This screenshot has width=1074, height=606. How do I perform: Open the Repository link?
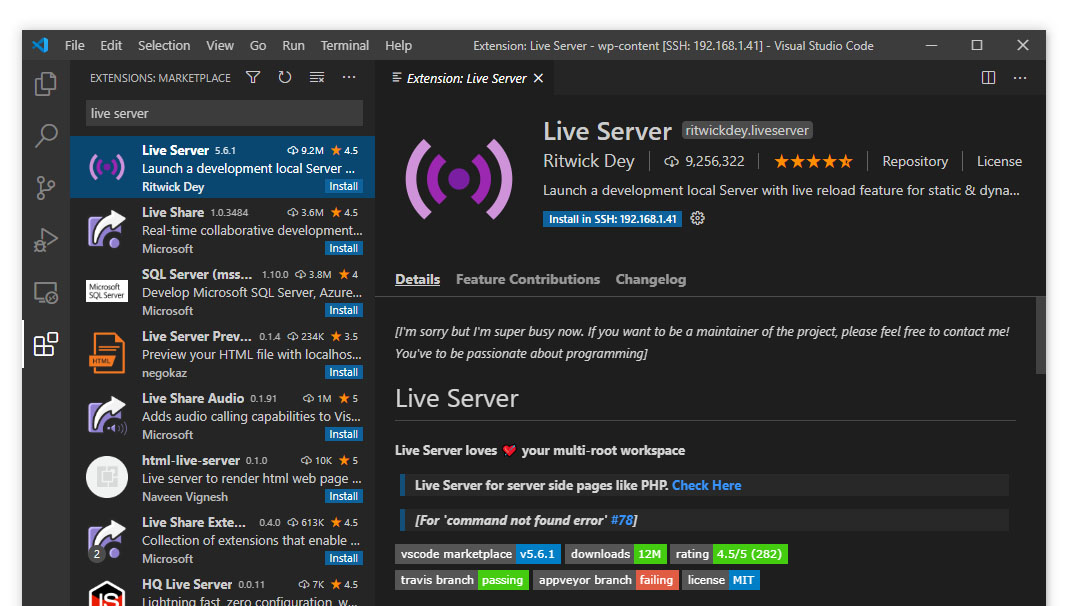915,162
